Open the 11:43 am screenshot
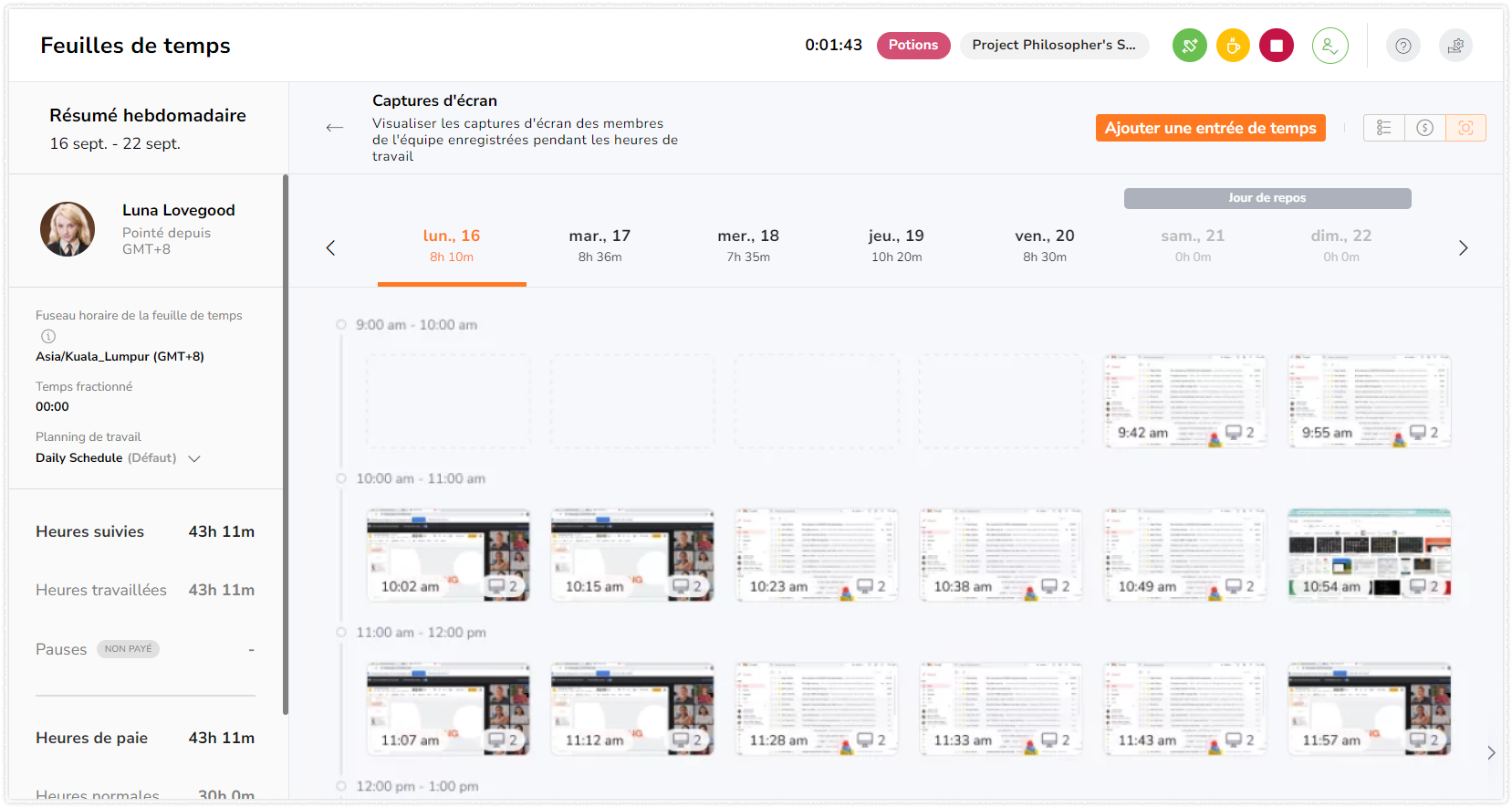Screen dimensions: 1512x808 1185,709
